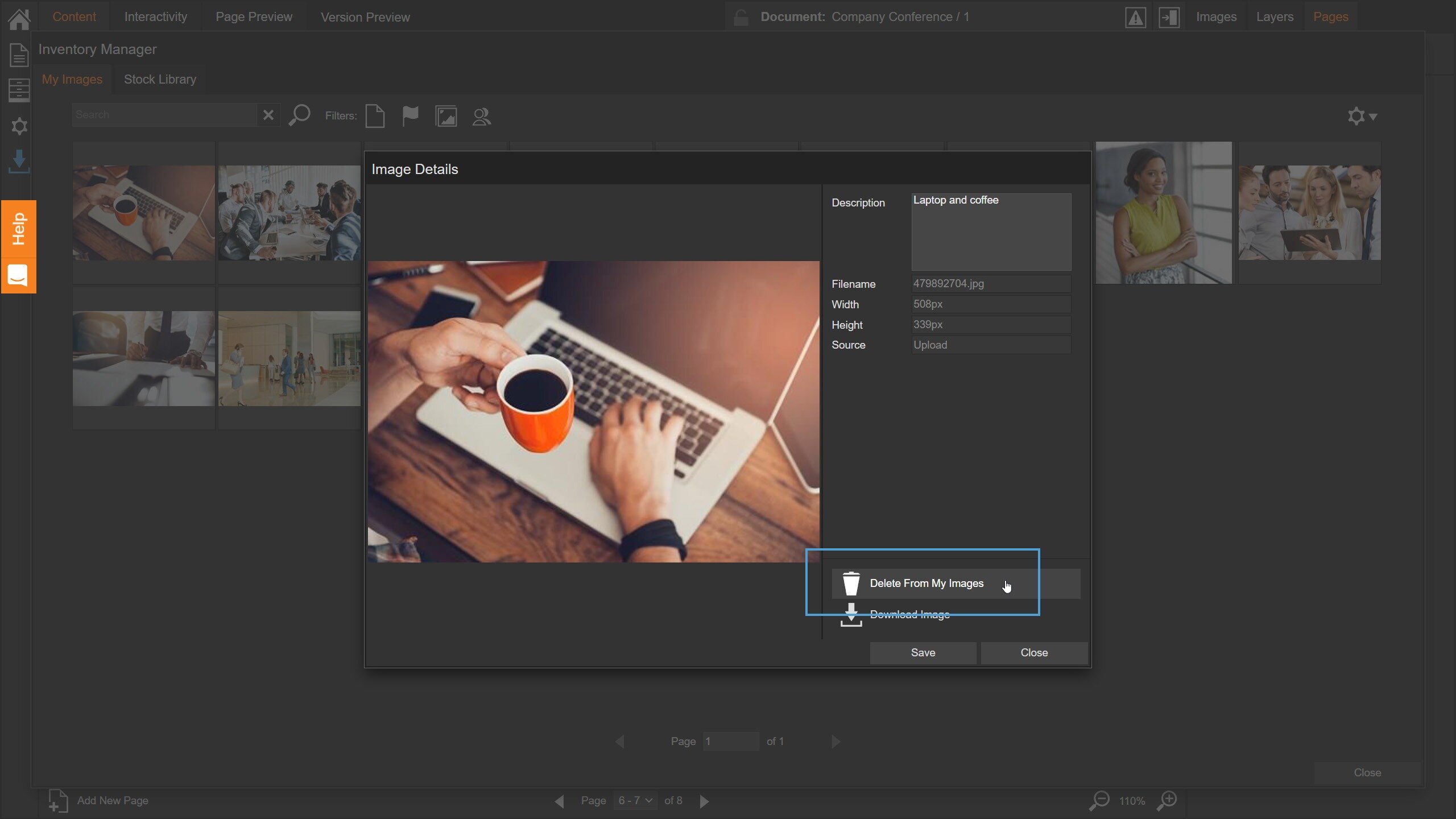Select the woman in yellow top thumbnail
Screen dimensions: 1456x819
coord(1163,213)
